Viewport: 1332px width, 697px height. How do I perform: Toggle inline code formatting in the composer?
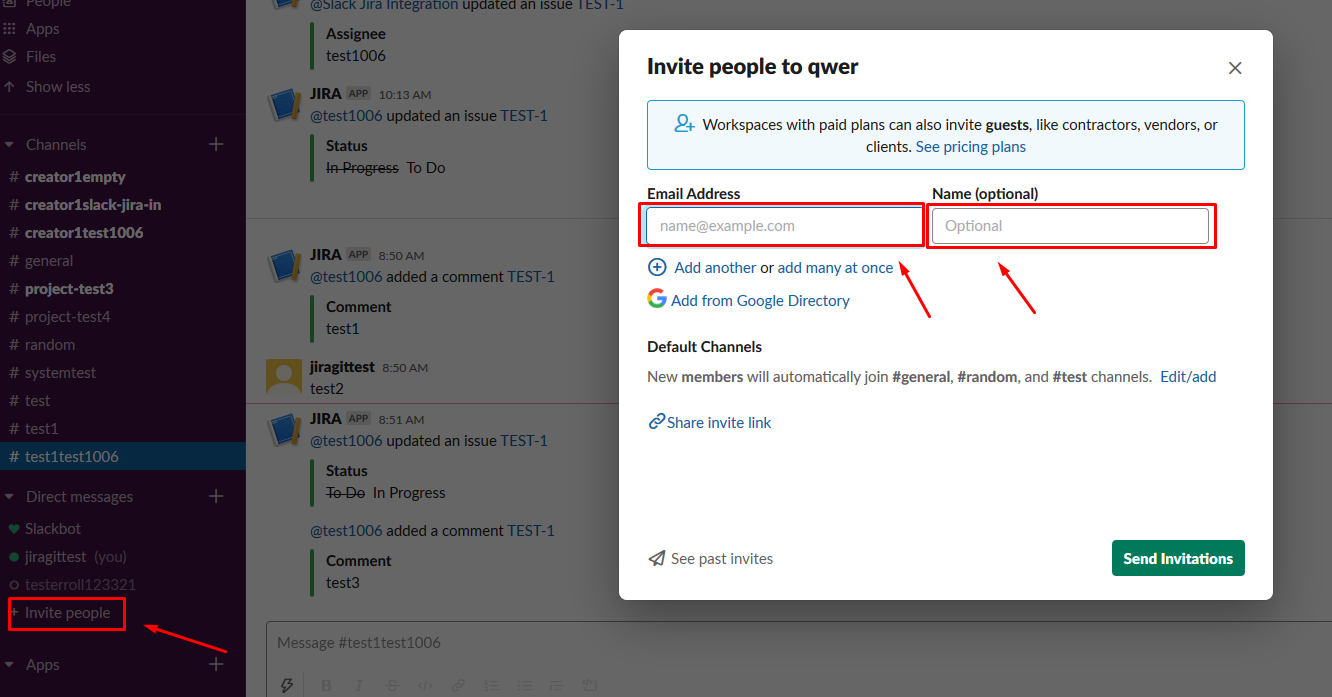(x=424, y=686)
